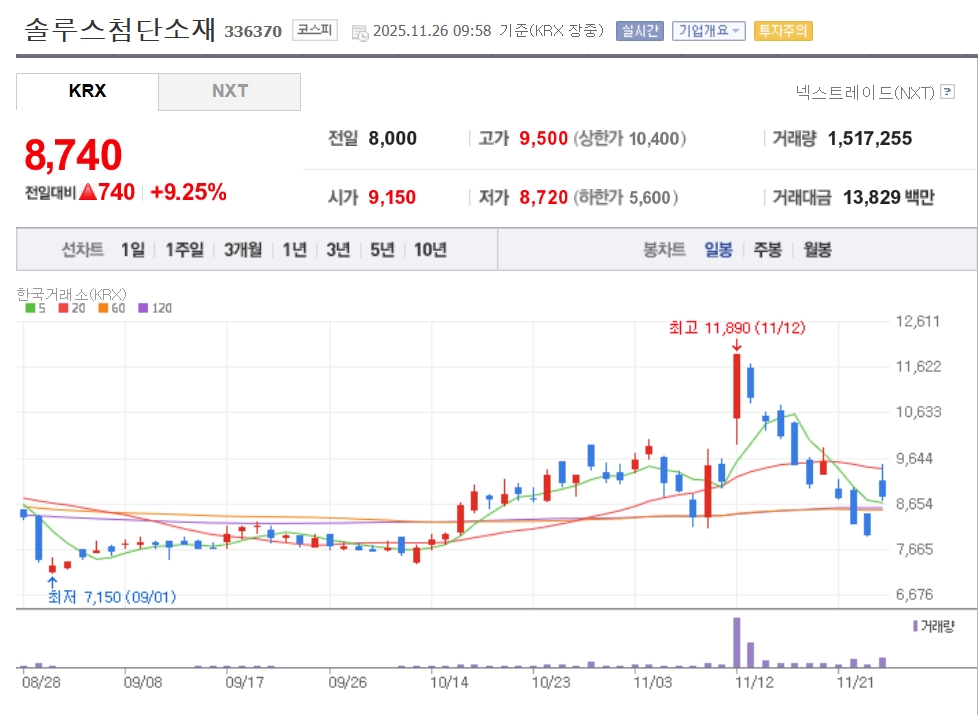Click green 5-day moving average swatch
The width and height of the screenshot is (978, 715).
click(x=30, y=308)
